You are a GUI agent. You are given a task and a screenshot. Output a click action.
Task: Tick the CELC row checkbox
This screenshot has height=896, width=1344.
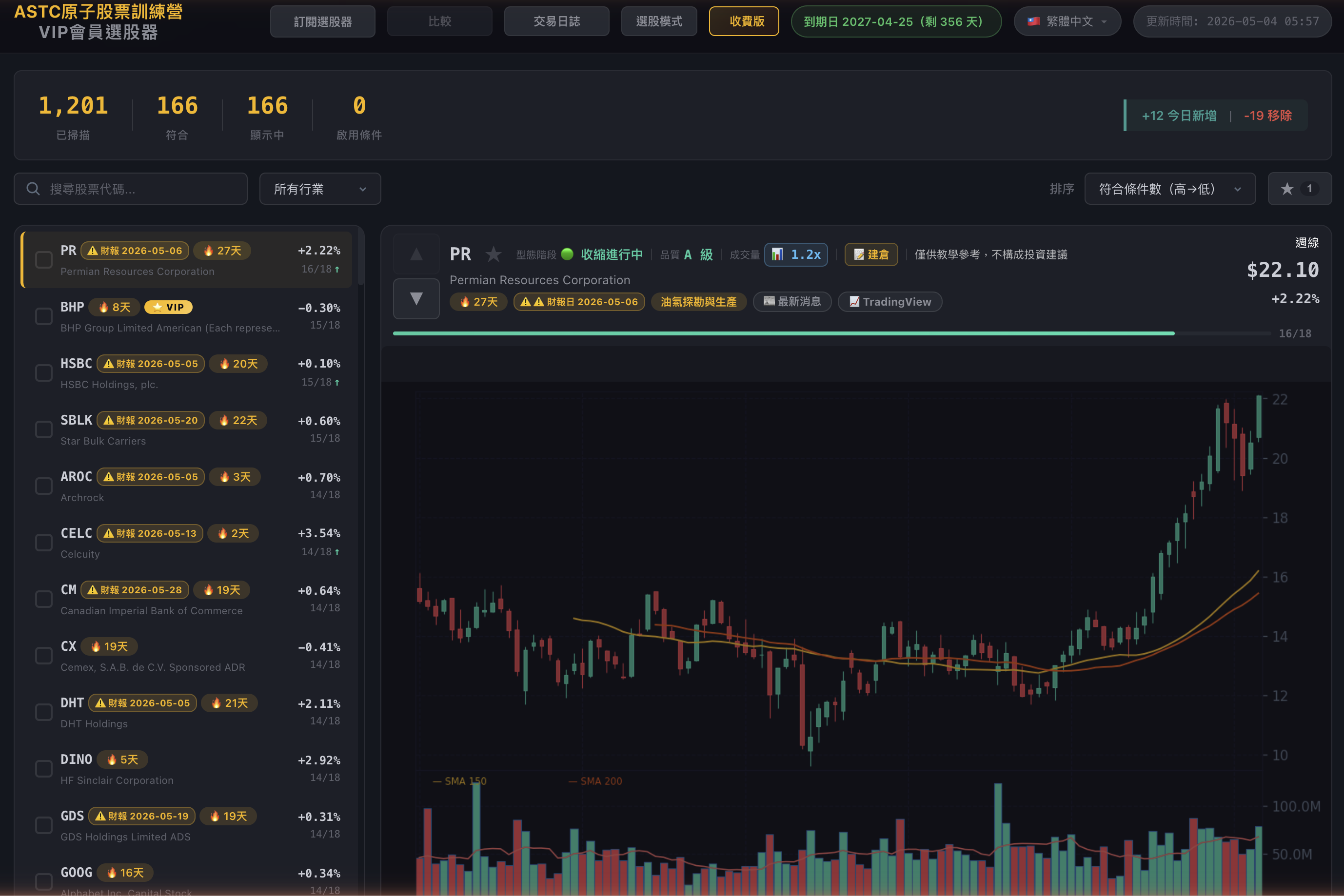pos(44,542)
